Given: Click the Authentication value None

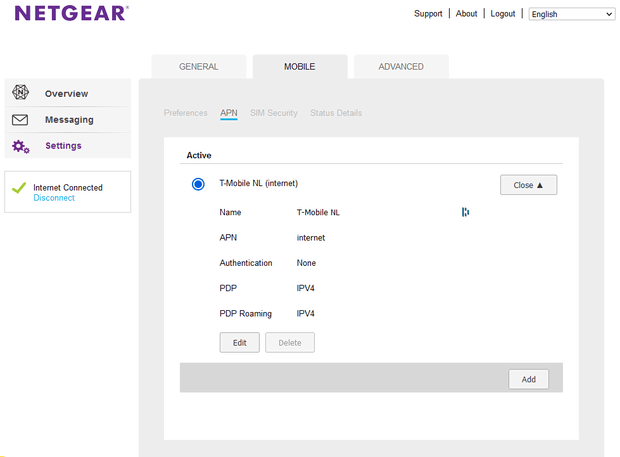Looking at the screenshot, I should pos(306,263).
